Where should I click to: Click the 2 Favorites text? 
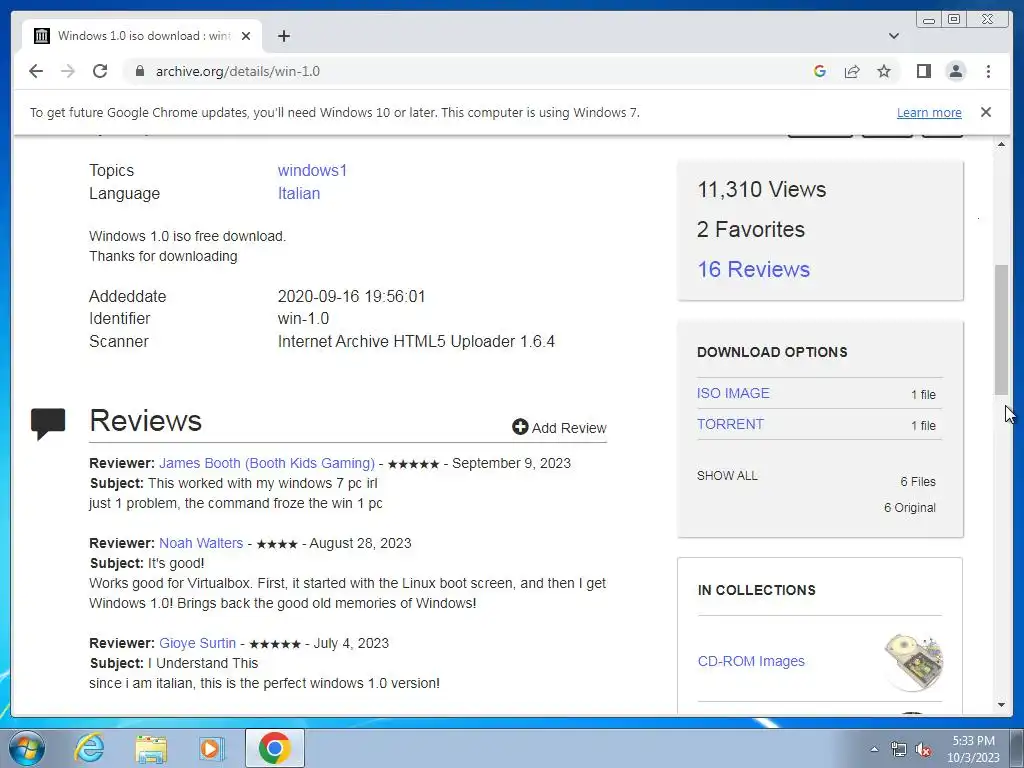coord(751,229)
